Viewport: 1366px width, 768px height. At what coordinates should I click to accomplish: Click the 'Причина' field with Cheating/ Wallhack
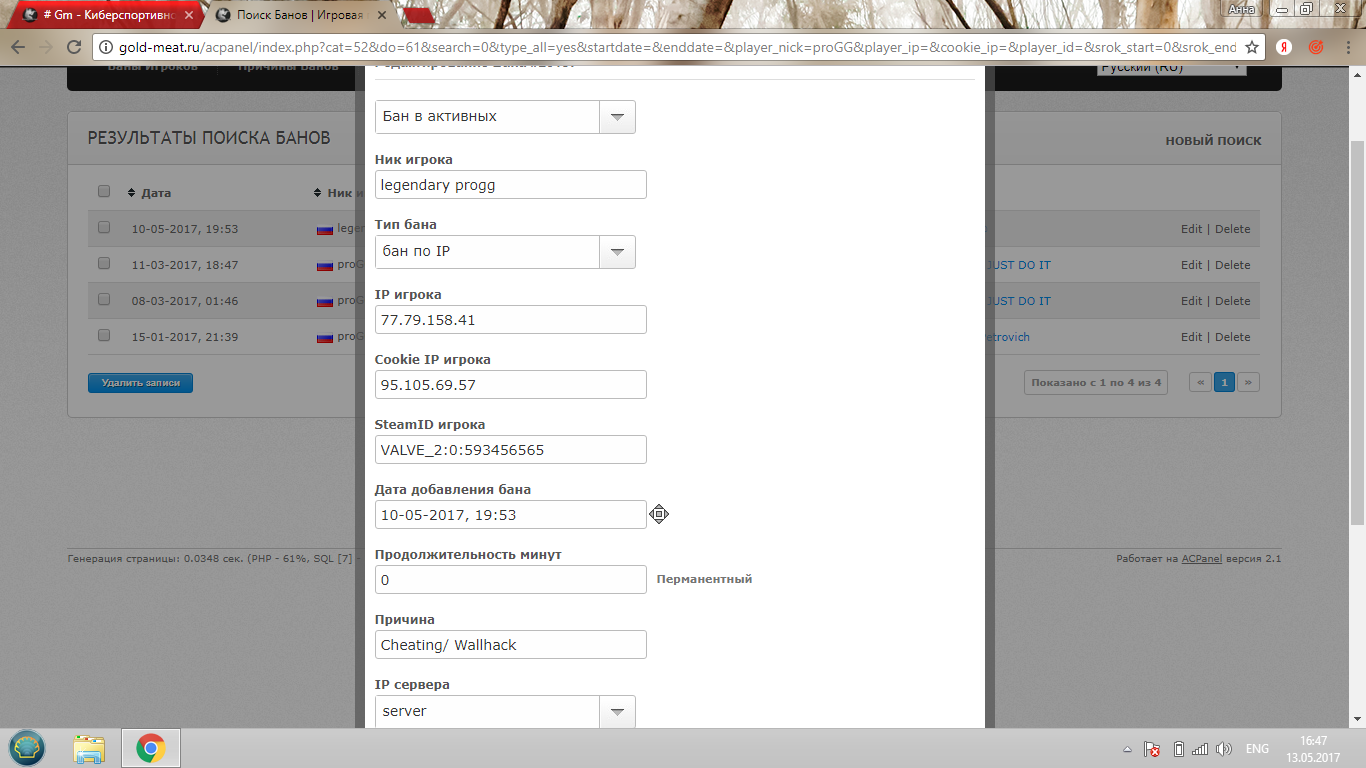coord(511,645)
